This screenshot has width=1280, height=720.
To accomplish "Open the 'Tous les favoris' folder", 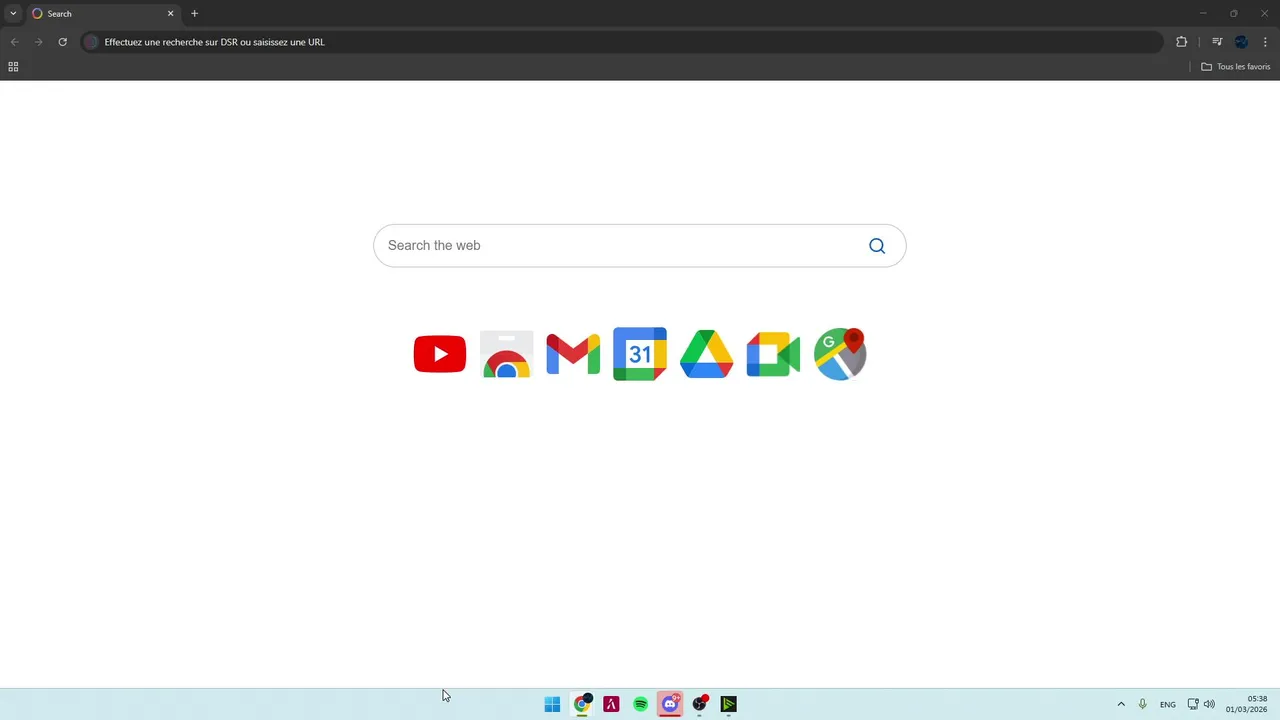I will coord(1236,67).
